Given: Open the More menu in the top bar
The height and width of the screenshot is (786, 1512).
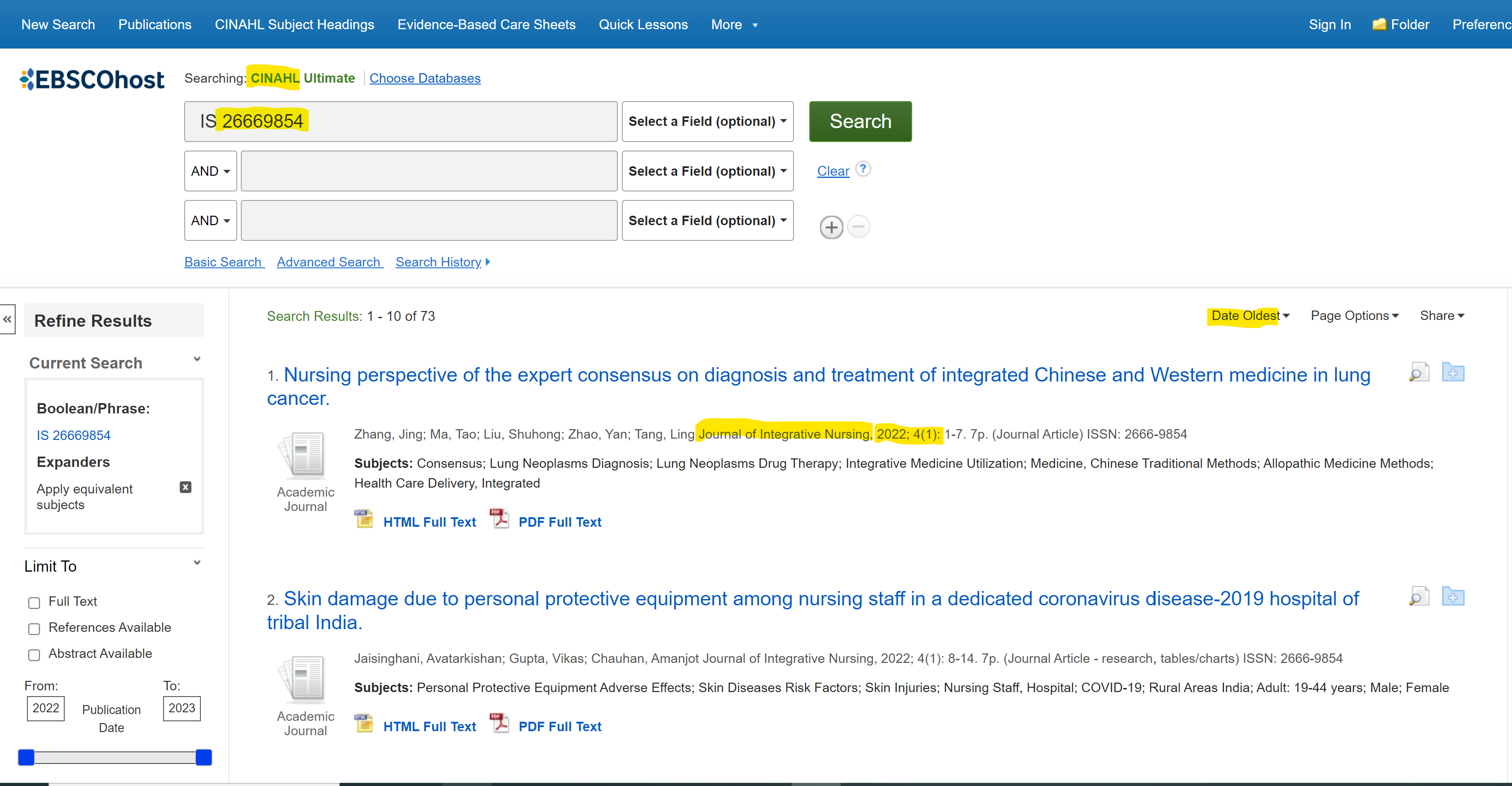Looking at the screenshot, I should coord(734,25).
